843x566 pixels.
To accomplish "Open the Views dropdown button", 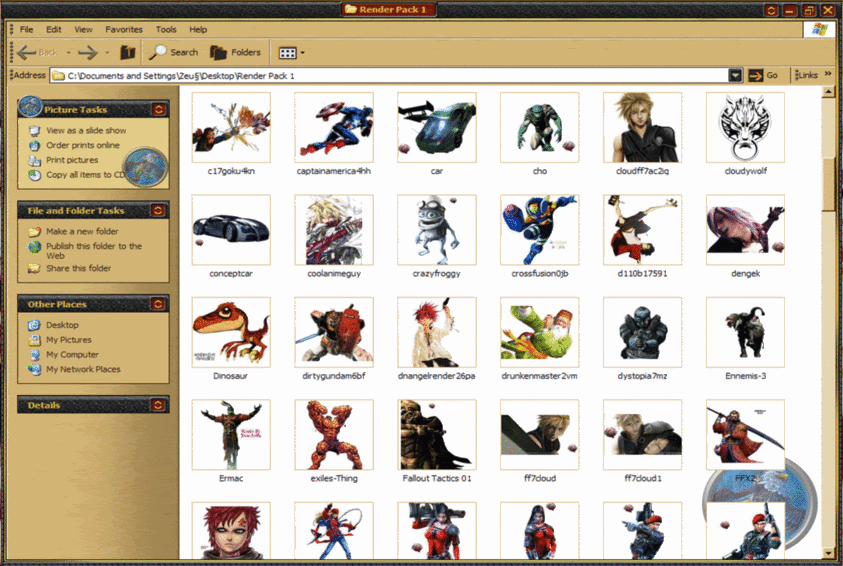I will click(x=291, y=53).
